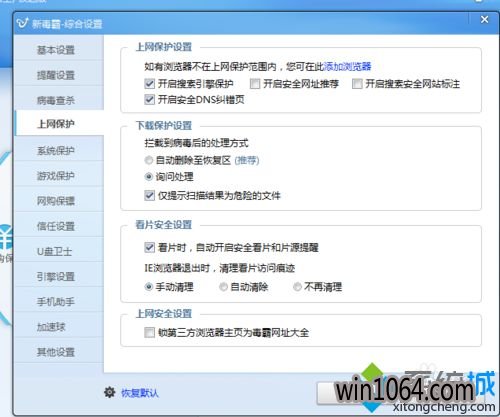Click the 添加浏览器 link
The width and height of the screenshot is (500, 417).
pyautogui.click(x=348, y=67)
